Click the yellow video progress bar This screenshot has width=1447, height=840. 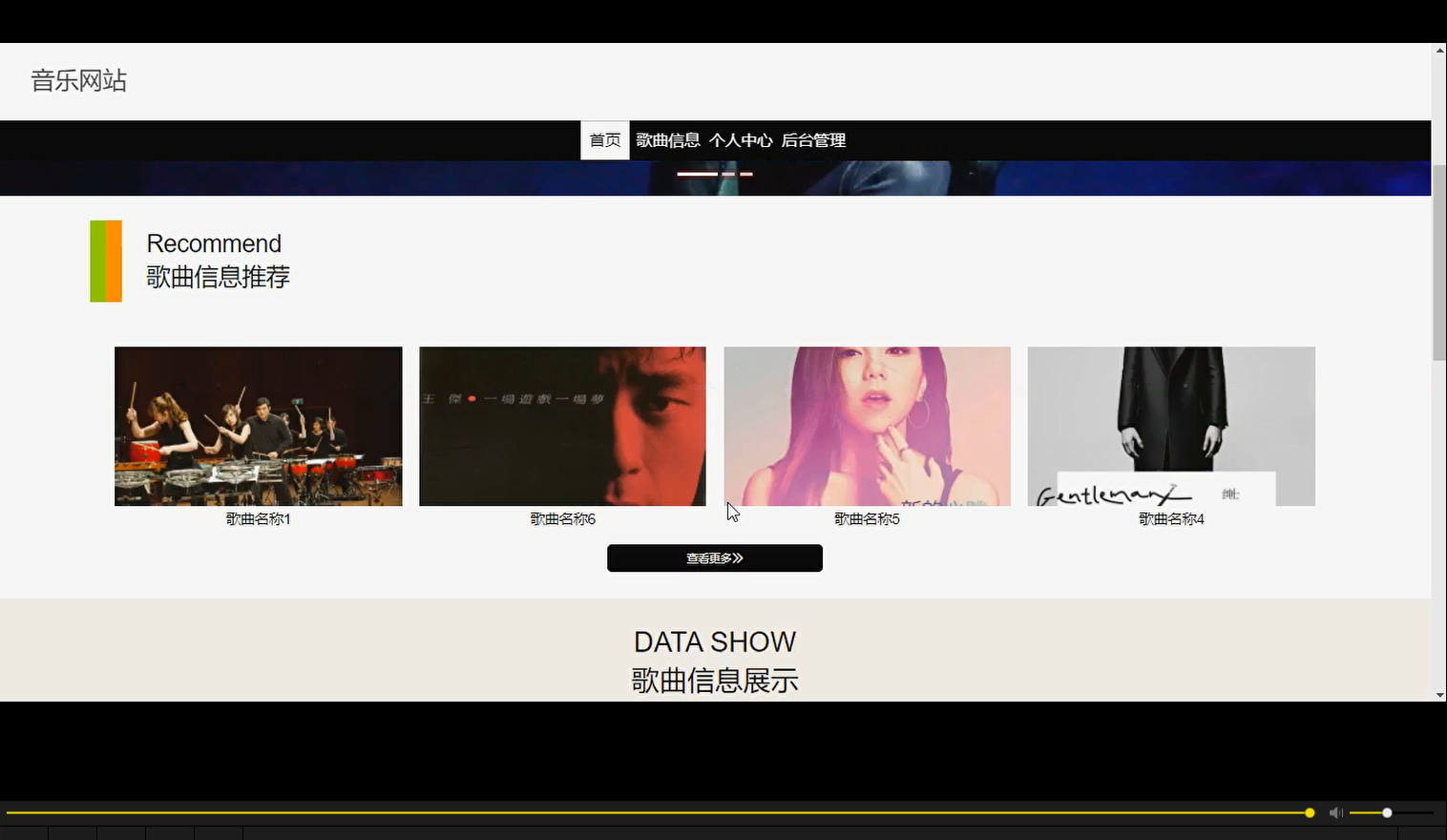pos(658,813)
